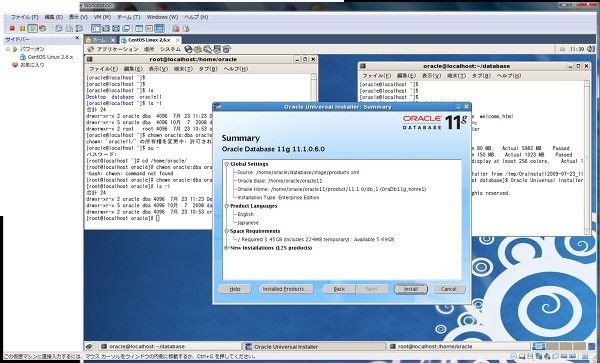The width and height of the screenshot is (600, 363).
Task: Open the mail client icon in GNOME panel
Action: point(198,49)
